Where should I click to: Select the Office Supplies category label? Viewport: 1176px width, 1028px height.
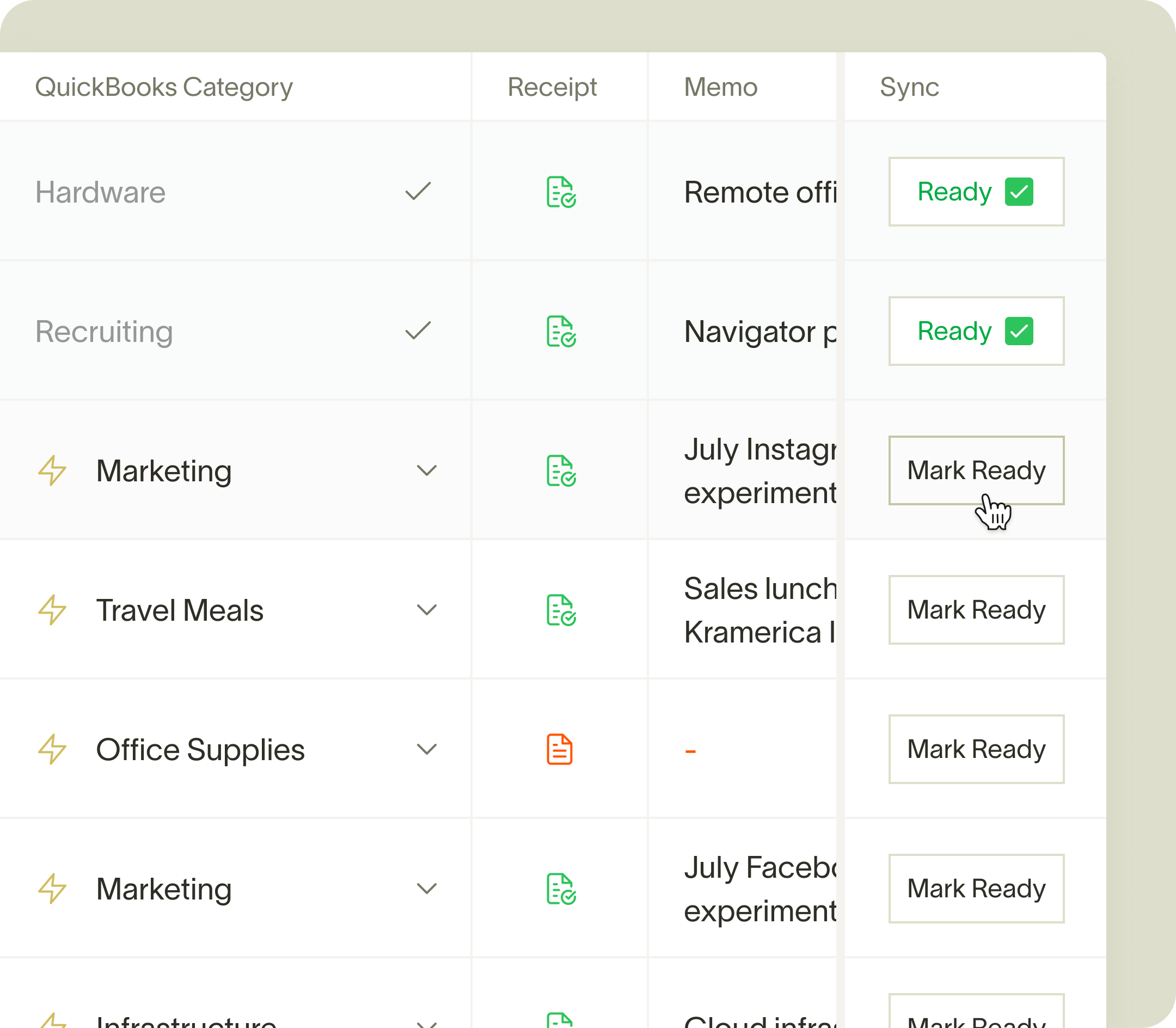tap(200, 750)
